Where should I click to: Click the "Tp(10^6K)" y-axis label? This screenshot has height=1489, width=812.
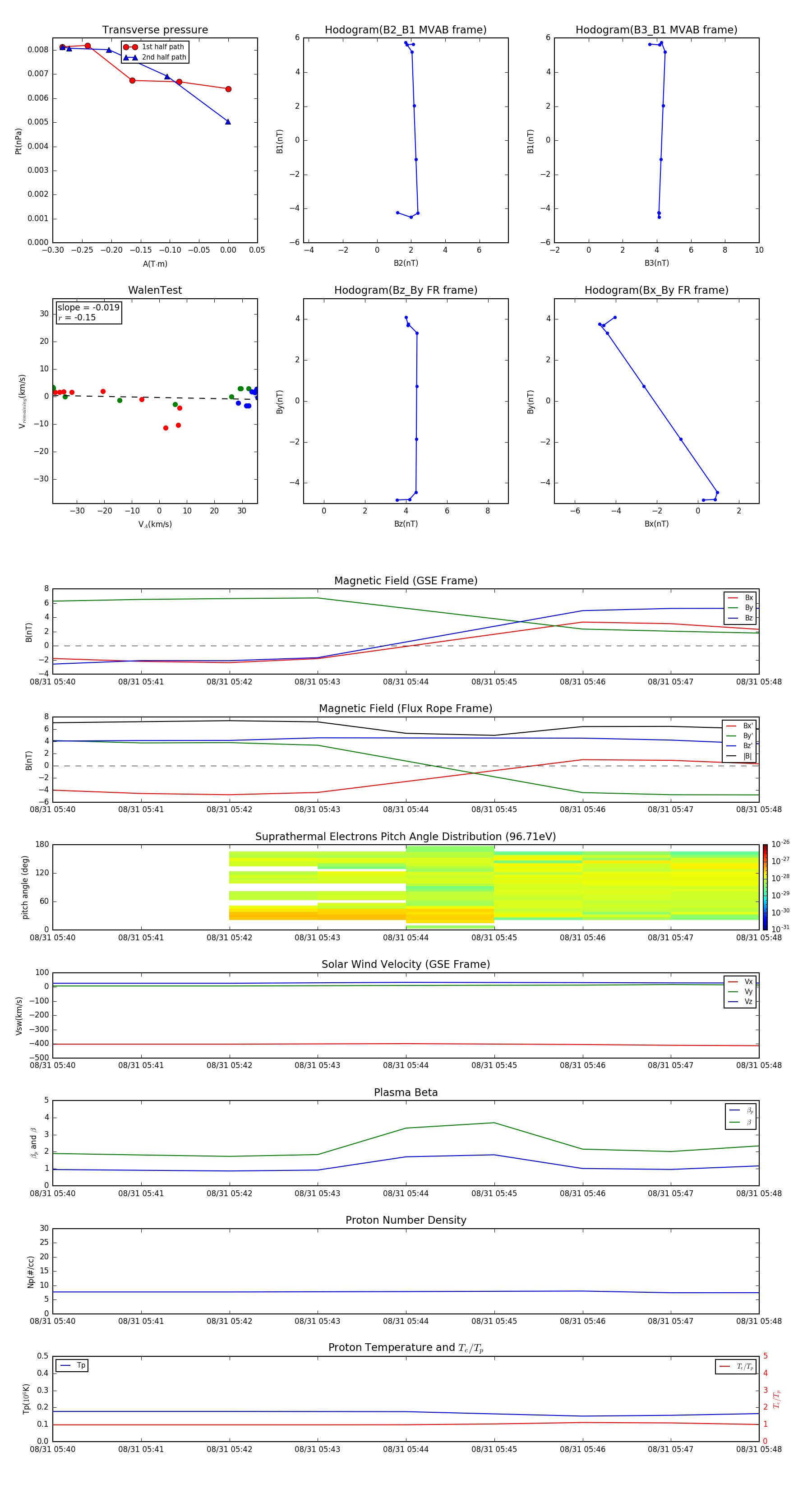pos(26,1399)
